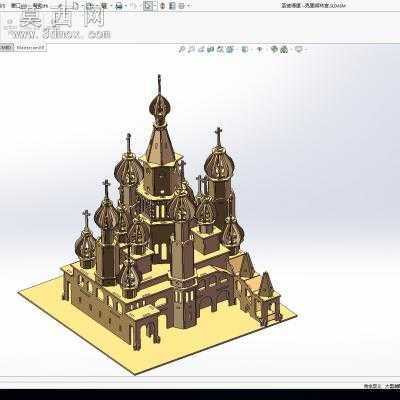Click Print icon in top toolbar
This screenshot has height=400, width=400.
click(119, 6)
